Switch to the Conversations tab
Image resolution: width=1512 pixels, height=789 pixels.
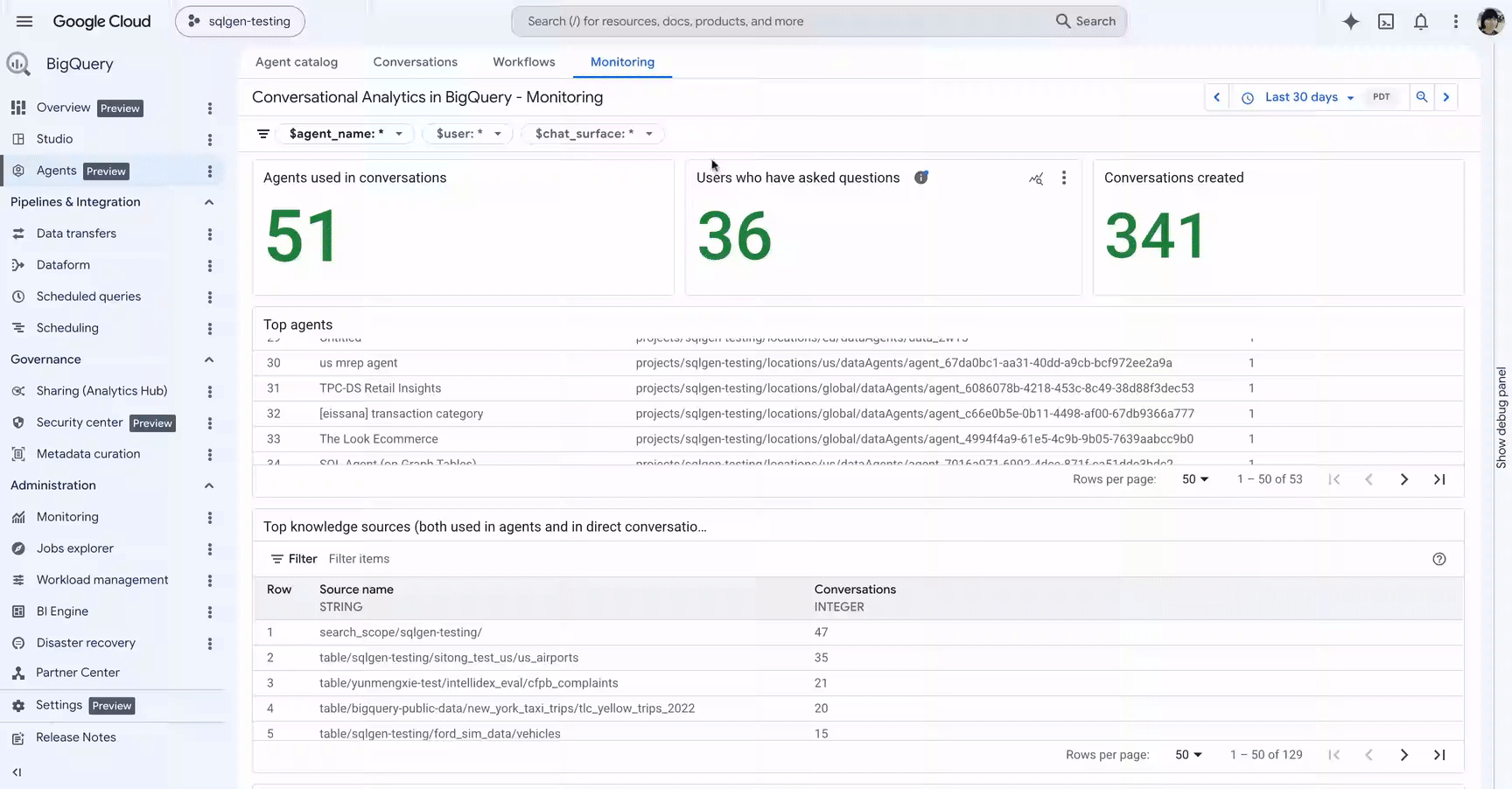pos(416,62)
